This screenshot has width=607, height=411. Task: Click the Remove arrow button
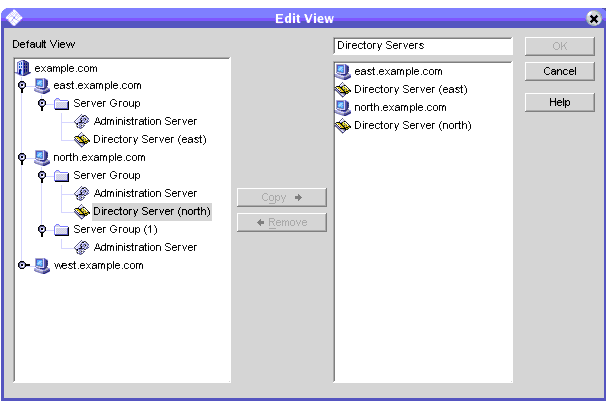pyautogui.click(x=282, y=223)
